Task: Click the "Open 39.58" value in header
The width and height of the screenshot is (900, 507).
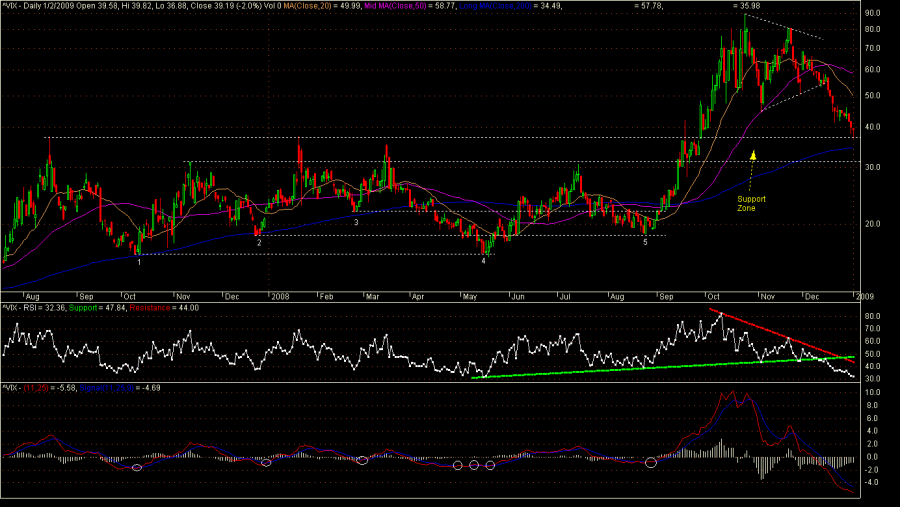Action: point(95,6)
